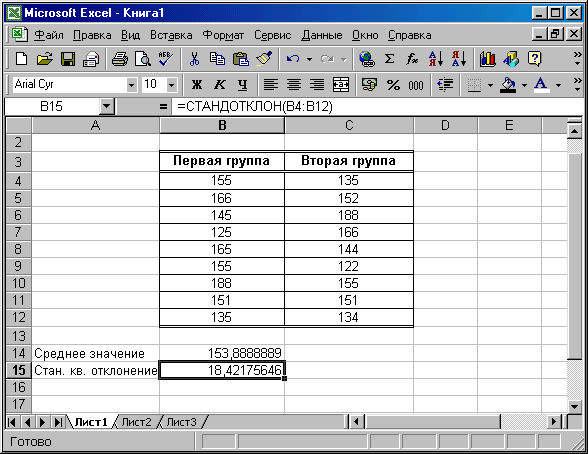
Task: Send workbook by e-mail icon
Action: (x=91, y=59)
